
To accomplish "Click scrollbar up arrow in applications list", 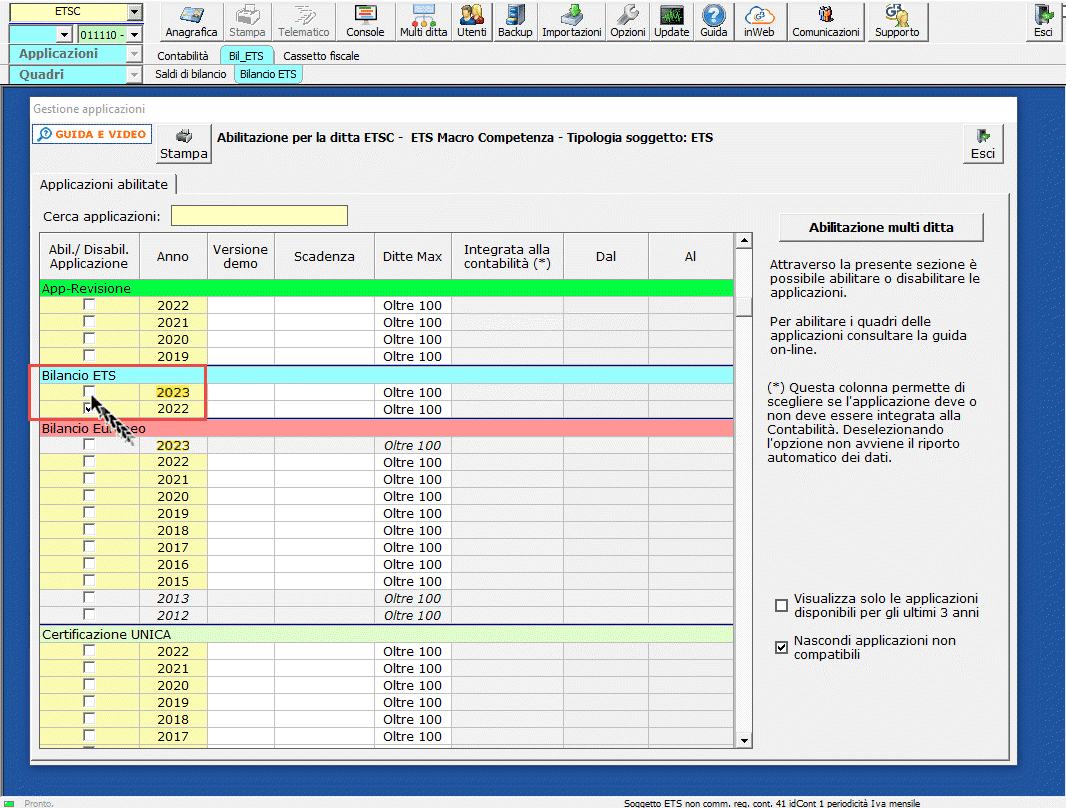I will click(x=744, y=241).
